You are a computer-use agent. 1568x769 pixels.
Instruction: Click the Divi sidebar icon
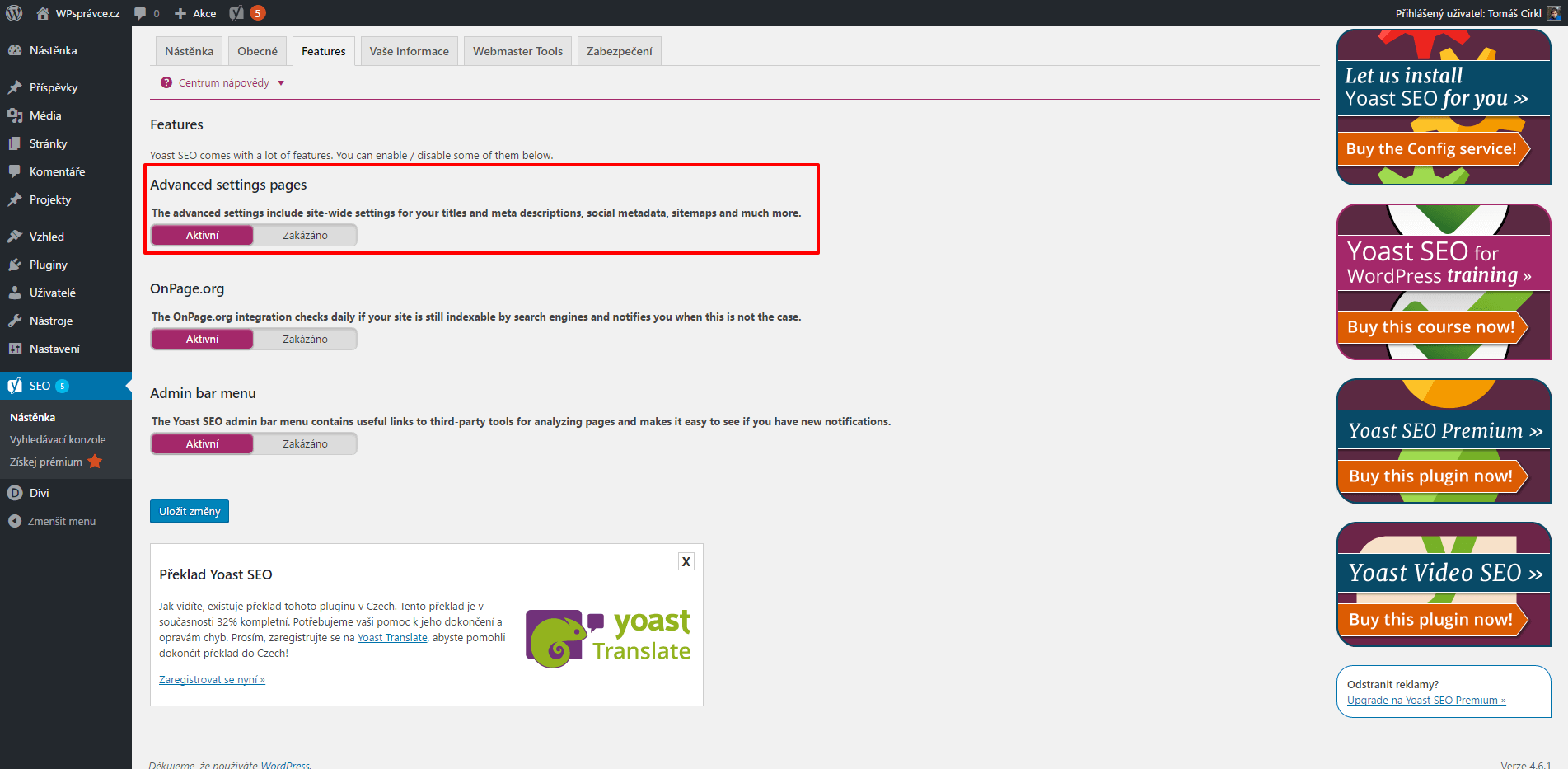pyautogui.click(x=15, y=493)
